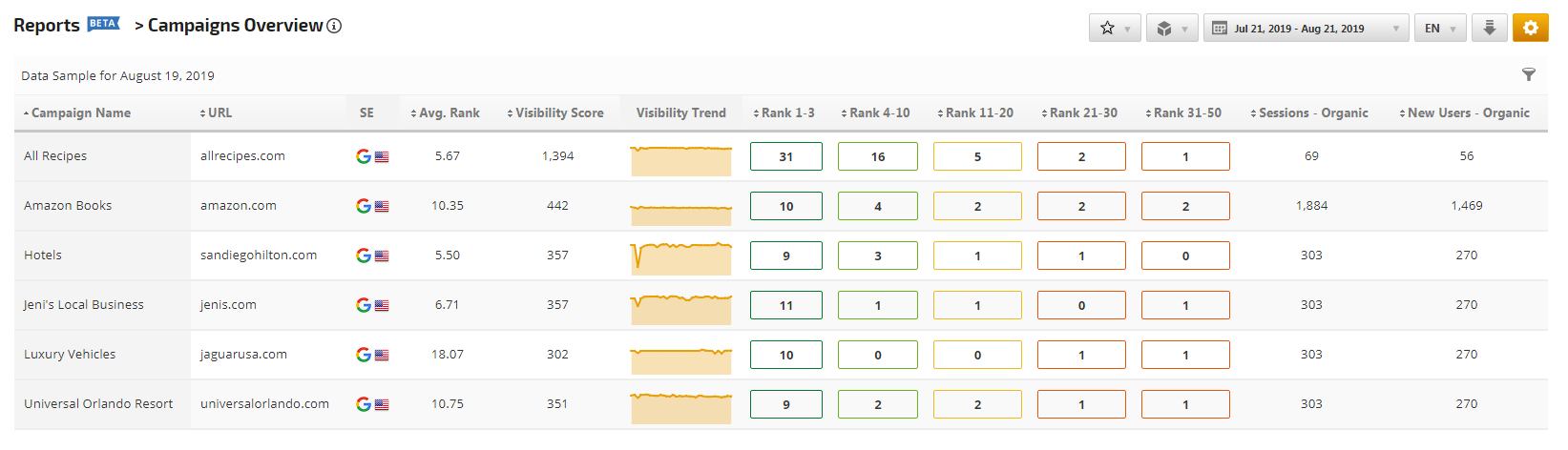Open the Hotels visibility trend chart
This screenshot has height=450, width=1568.
coord(681,258)
